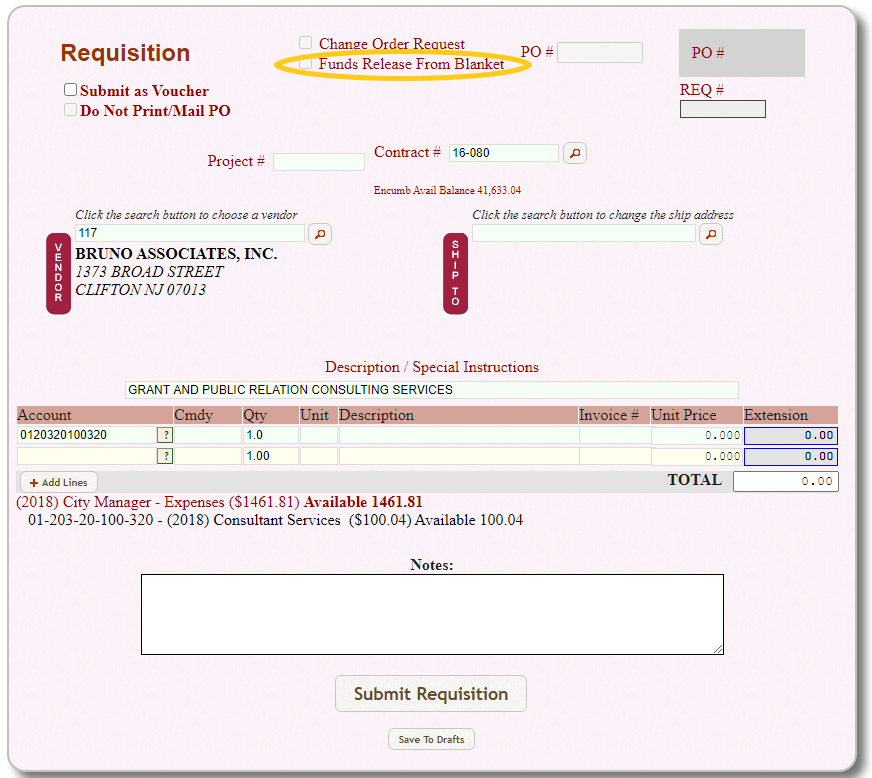
Task: Open the ship address search lookup
Action: click(x=711, y=233)
